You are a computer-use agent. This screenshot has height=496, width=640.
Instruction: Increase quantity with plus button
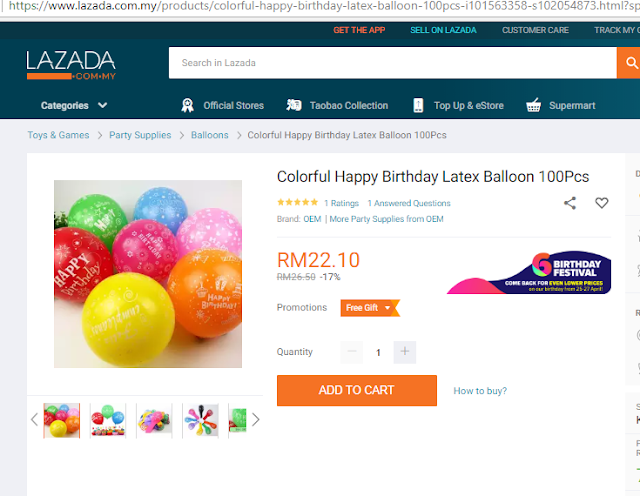404,352
